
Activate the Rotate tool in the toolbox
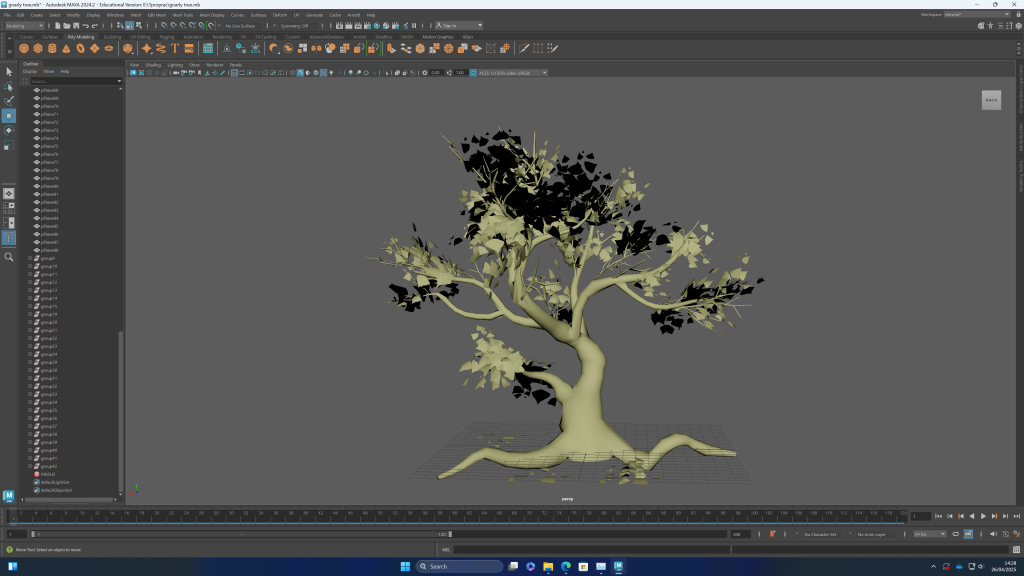click(x=9, y=130)
